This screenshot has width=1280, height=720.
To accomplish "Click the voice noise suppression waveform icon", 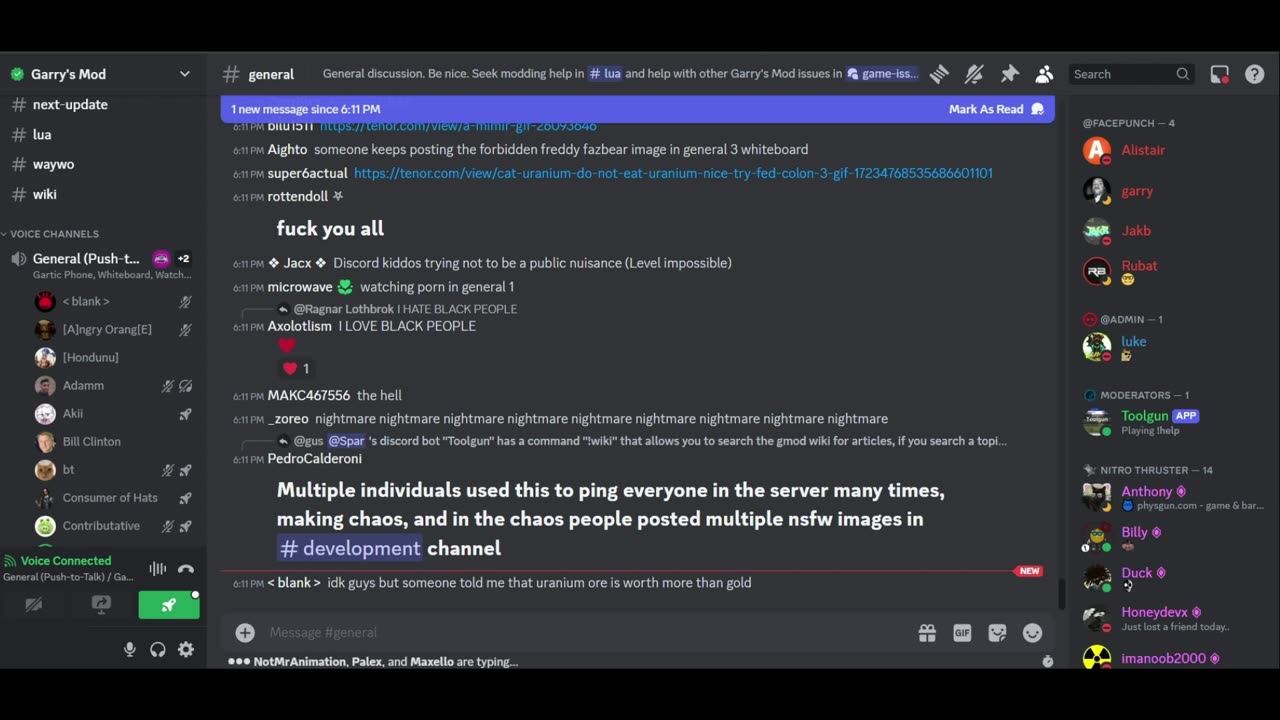I will coord(157,569).
